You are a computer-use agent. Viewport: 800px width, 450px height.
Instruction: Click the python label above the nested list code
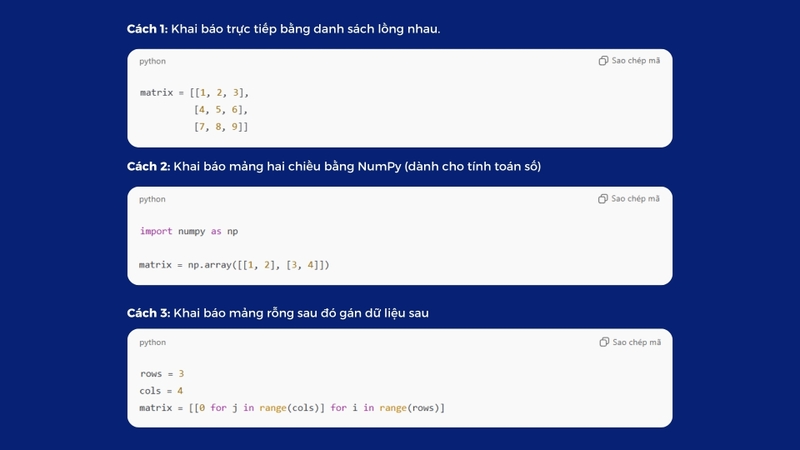coord(152,61)
